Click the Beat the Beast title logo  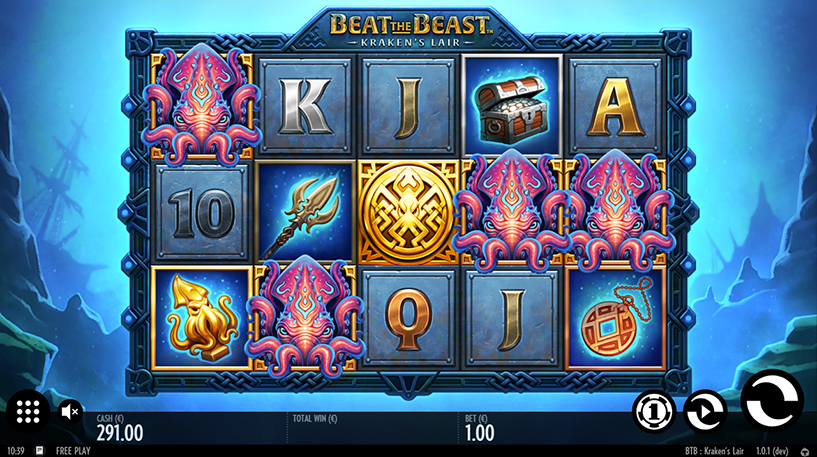(411, 29)
